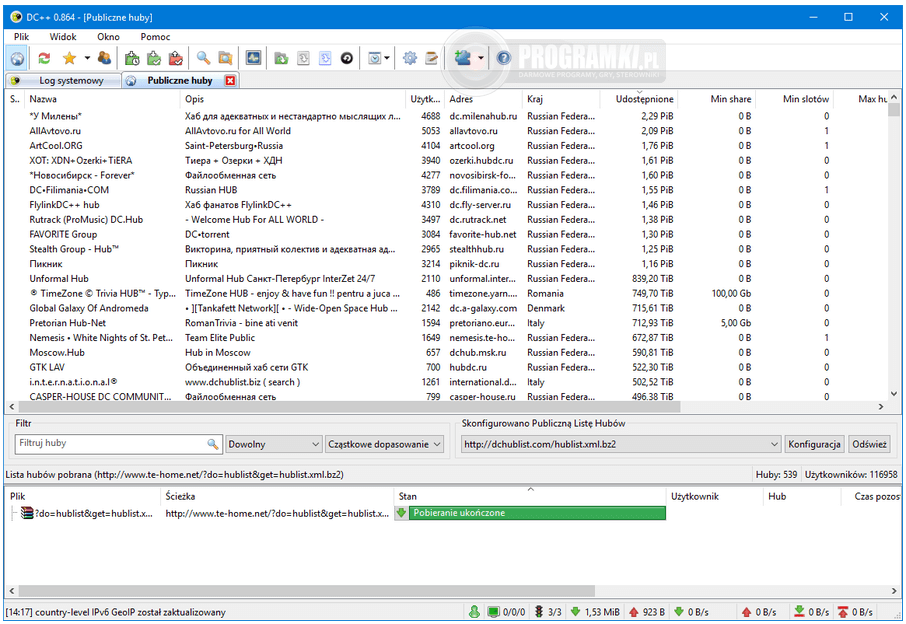Image resolution: width=906 pixels, height=624 pixels.
Task: Expand the favorite hubs star dropdown arrow
Action: (87, 58)
